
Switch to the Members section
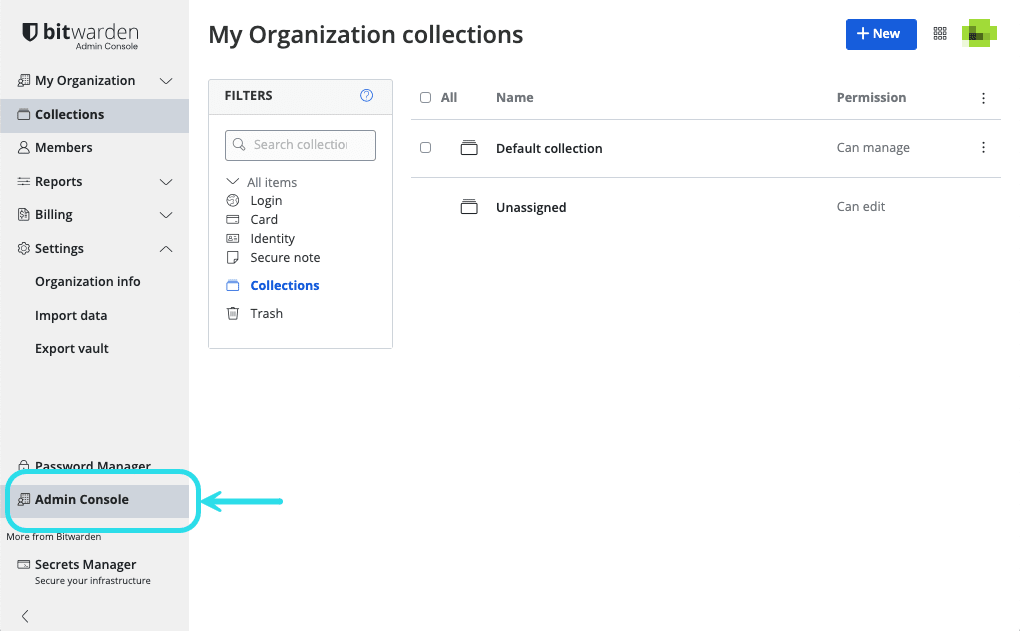[61, 148]
